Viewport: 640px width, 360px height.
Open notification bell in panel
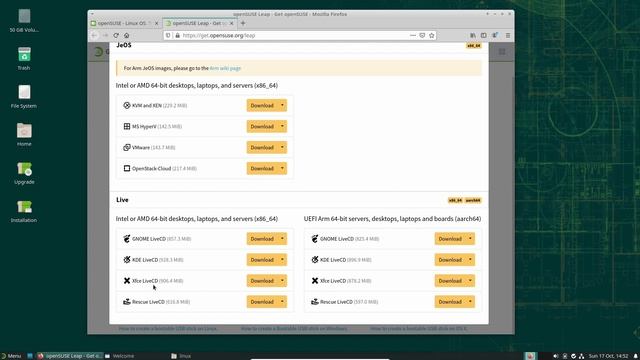636,356
